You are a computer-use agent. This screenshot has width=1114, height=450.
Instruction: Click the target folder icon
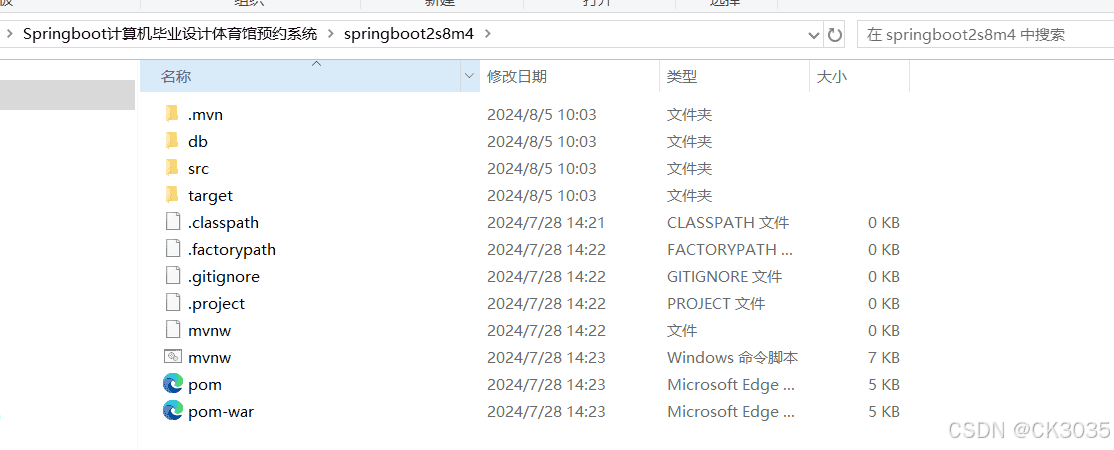click(172, 195)
